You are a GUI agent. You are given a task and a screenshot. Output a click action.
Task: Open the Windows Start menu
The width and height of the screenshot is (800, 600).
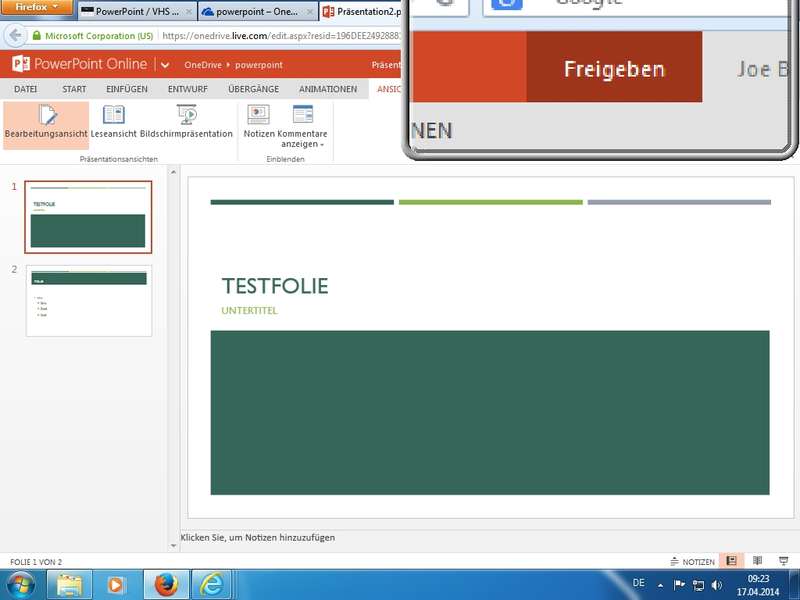pos(21,585)
